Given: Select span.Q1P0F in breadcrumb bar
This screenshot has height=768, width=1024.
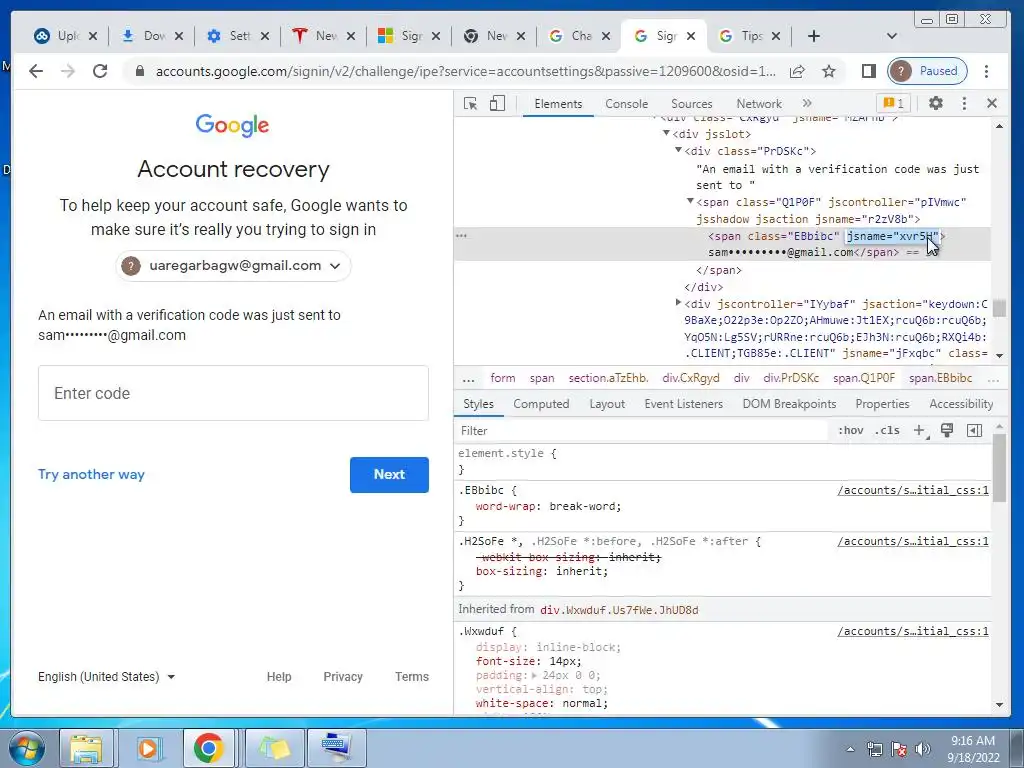Looking at the screenshot, I should [863, 378].
